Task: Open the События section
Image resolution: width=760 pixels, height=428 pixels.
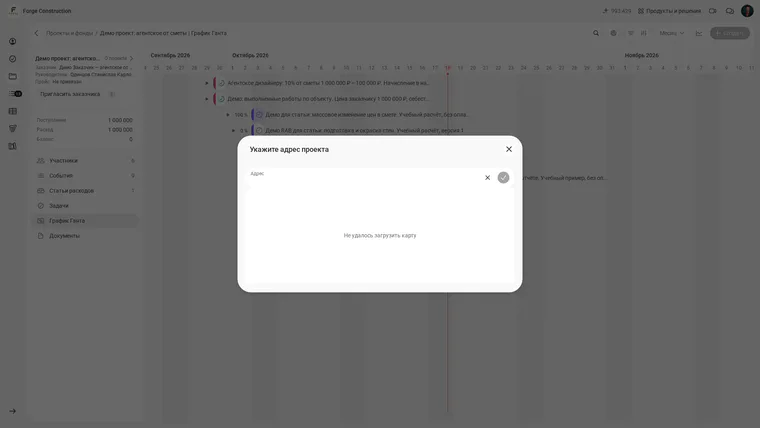Action: [x=86, y=175]
